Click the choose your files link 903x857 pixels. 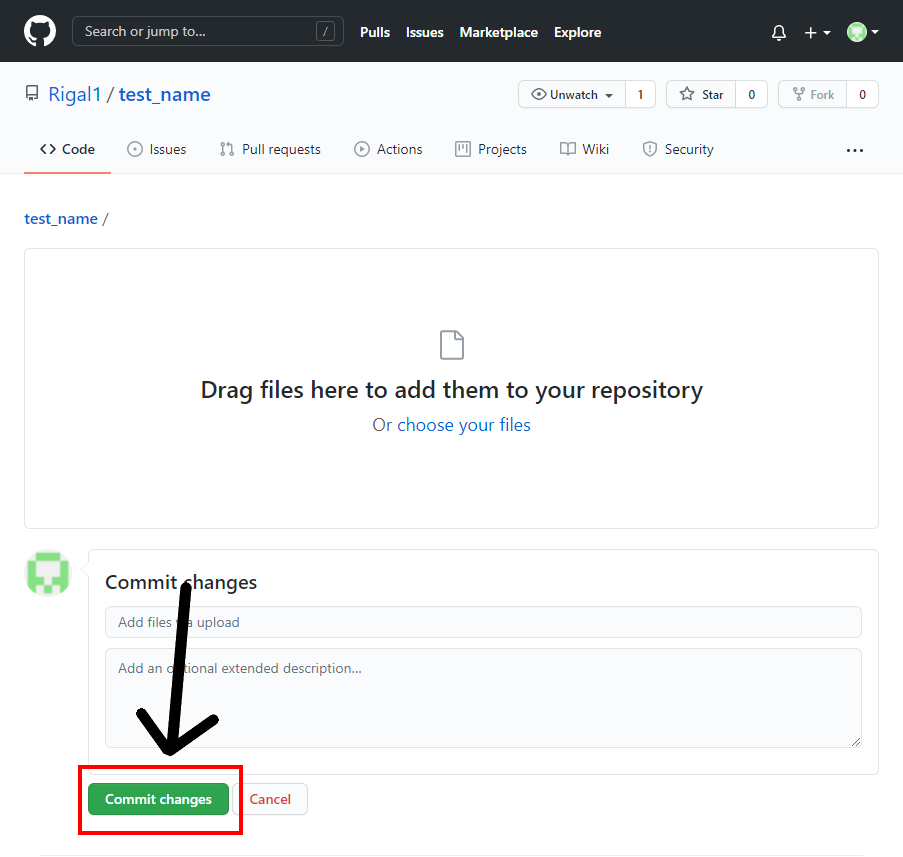(x=463, y=424)
